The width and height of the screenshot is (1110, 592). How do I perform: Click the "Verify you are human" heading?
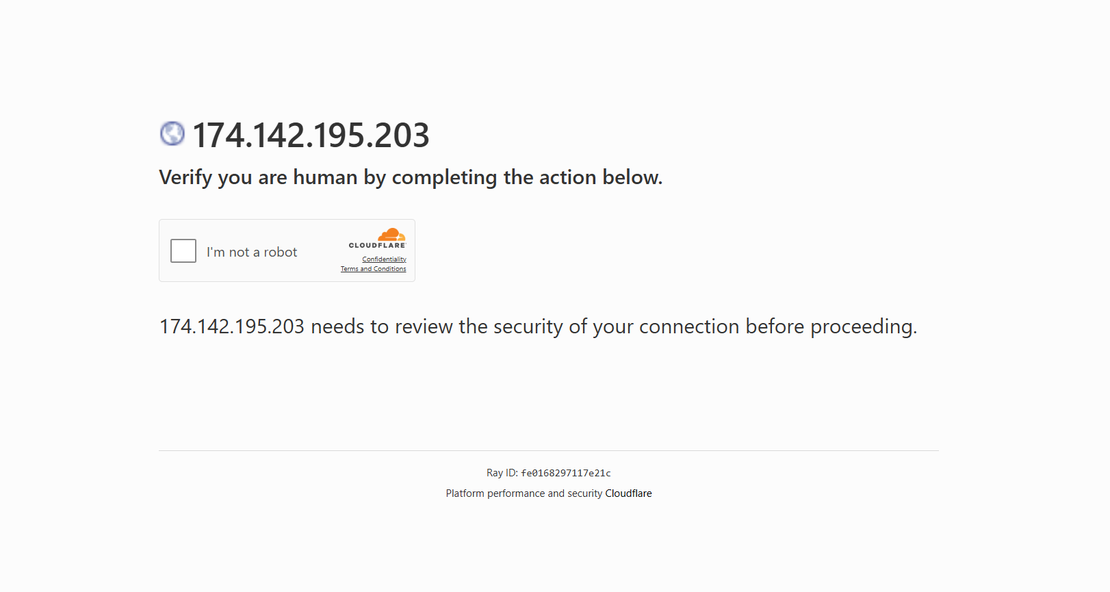410,178
